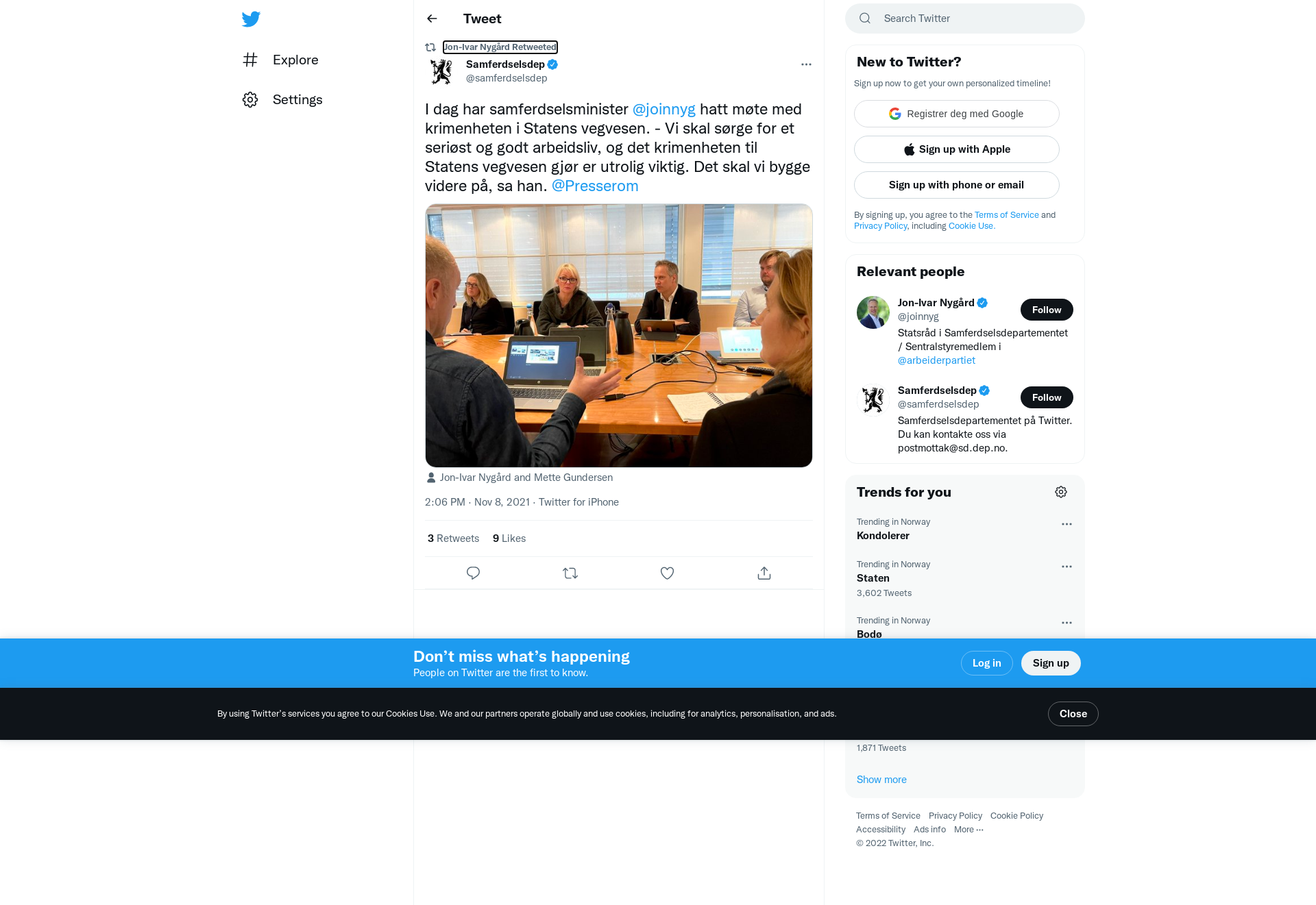Screen dimensions: 1316x905
Task: Like the tweet with the heart icon
Action: click(667, 573)
